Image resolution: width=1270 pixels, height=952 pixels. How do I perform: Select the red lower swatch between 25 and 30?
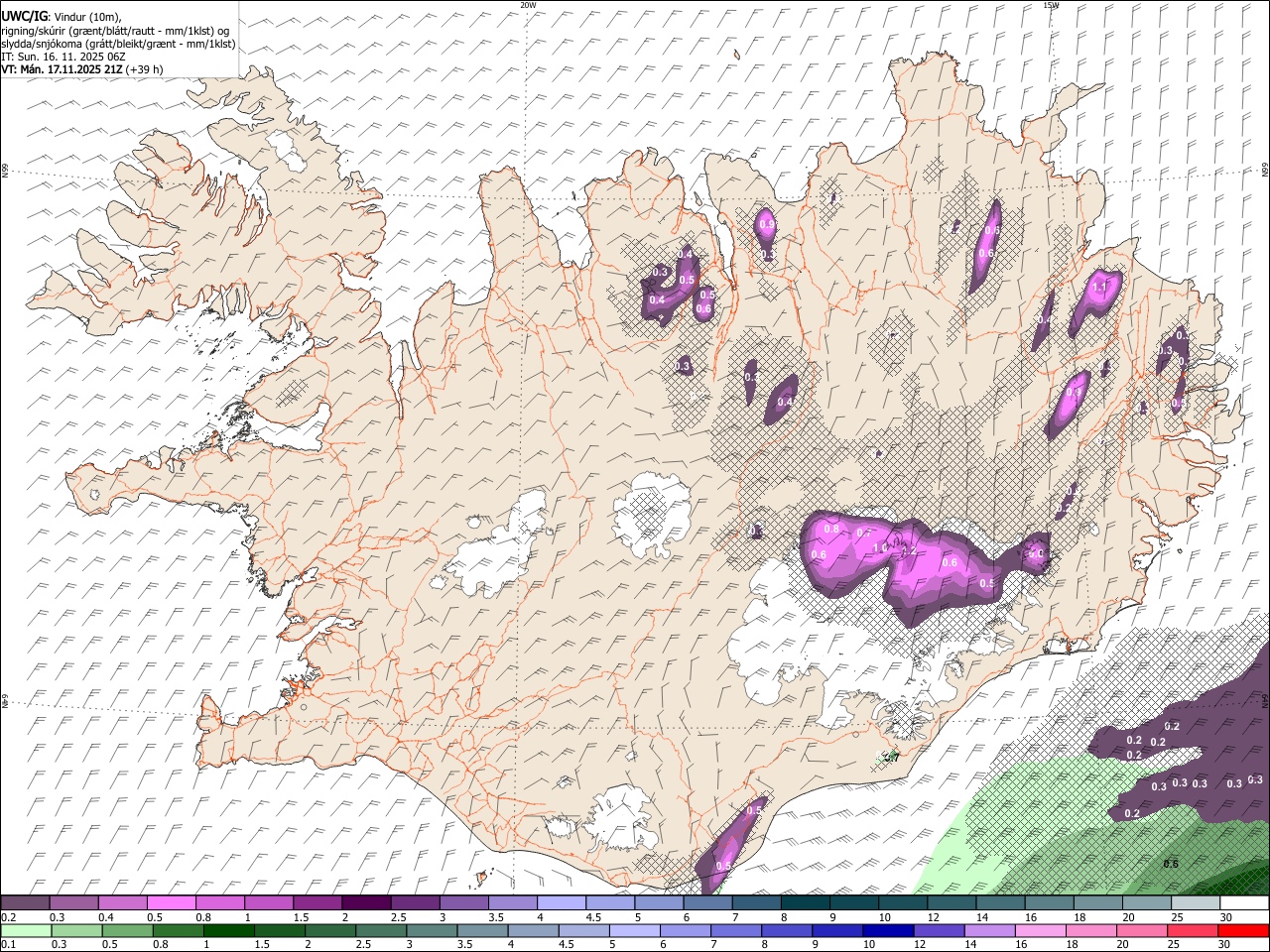coord(1195,930)
